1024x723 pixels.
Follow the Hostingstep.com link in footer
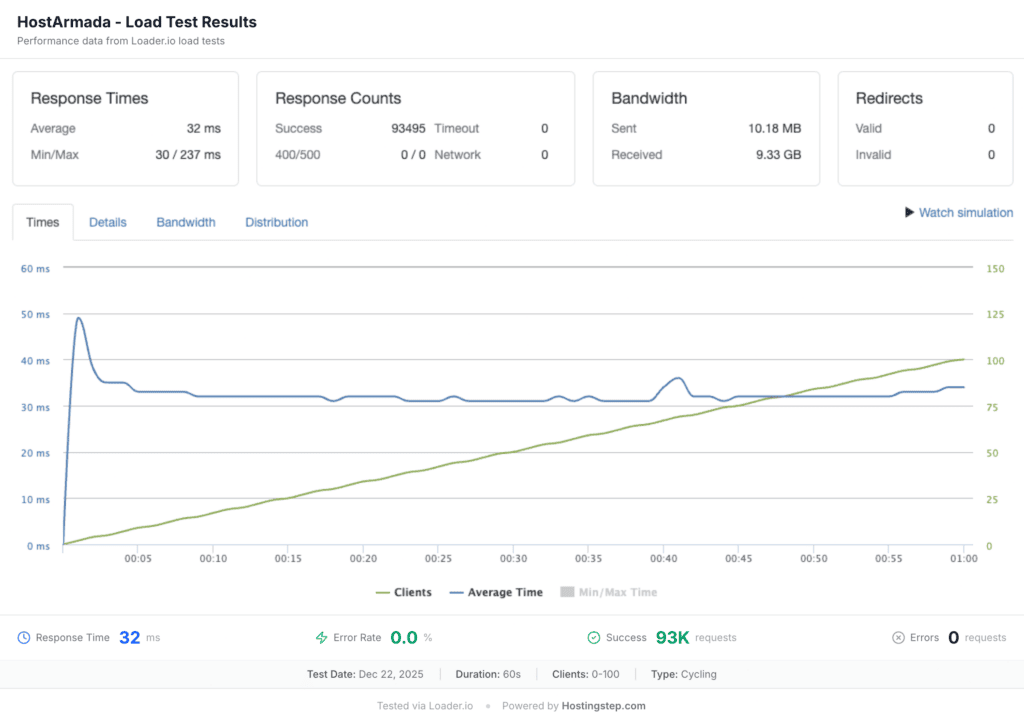click(x=603, y=706)
